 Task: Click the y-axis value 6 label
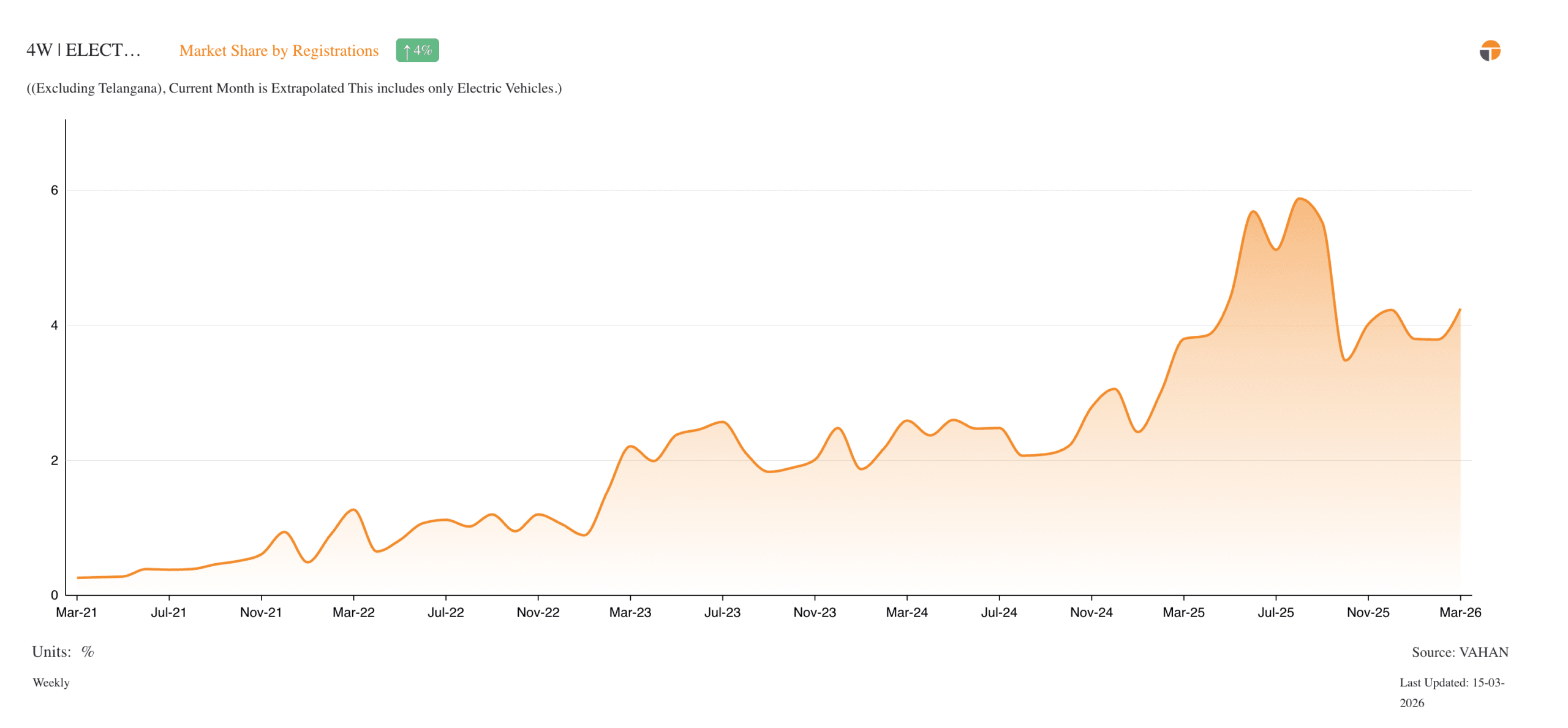click(55, 191)
